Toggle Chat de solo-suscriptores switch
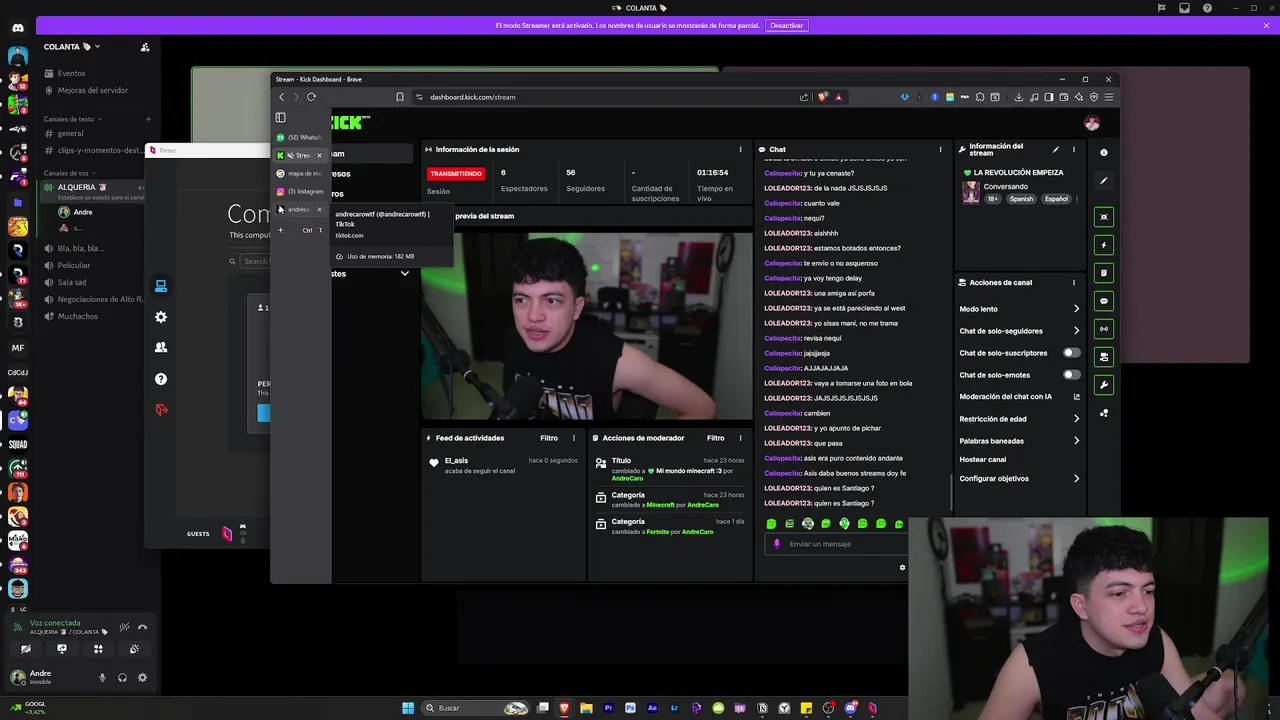The width and height of the screenshot is (1280, 720). [x=1071, y=353]
